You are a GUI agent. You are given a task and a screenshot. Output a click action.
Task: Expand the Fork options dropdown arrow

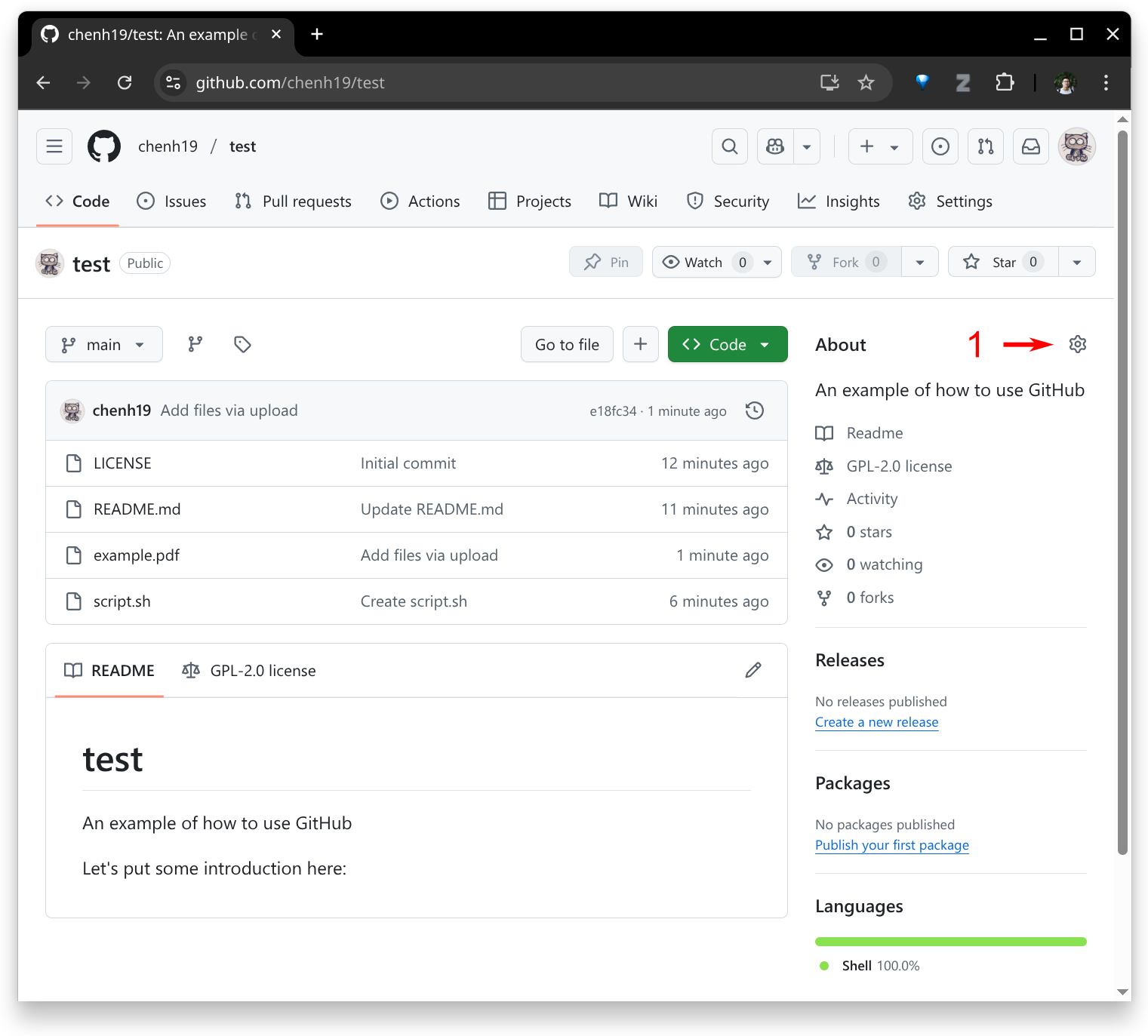(920, 262)
